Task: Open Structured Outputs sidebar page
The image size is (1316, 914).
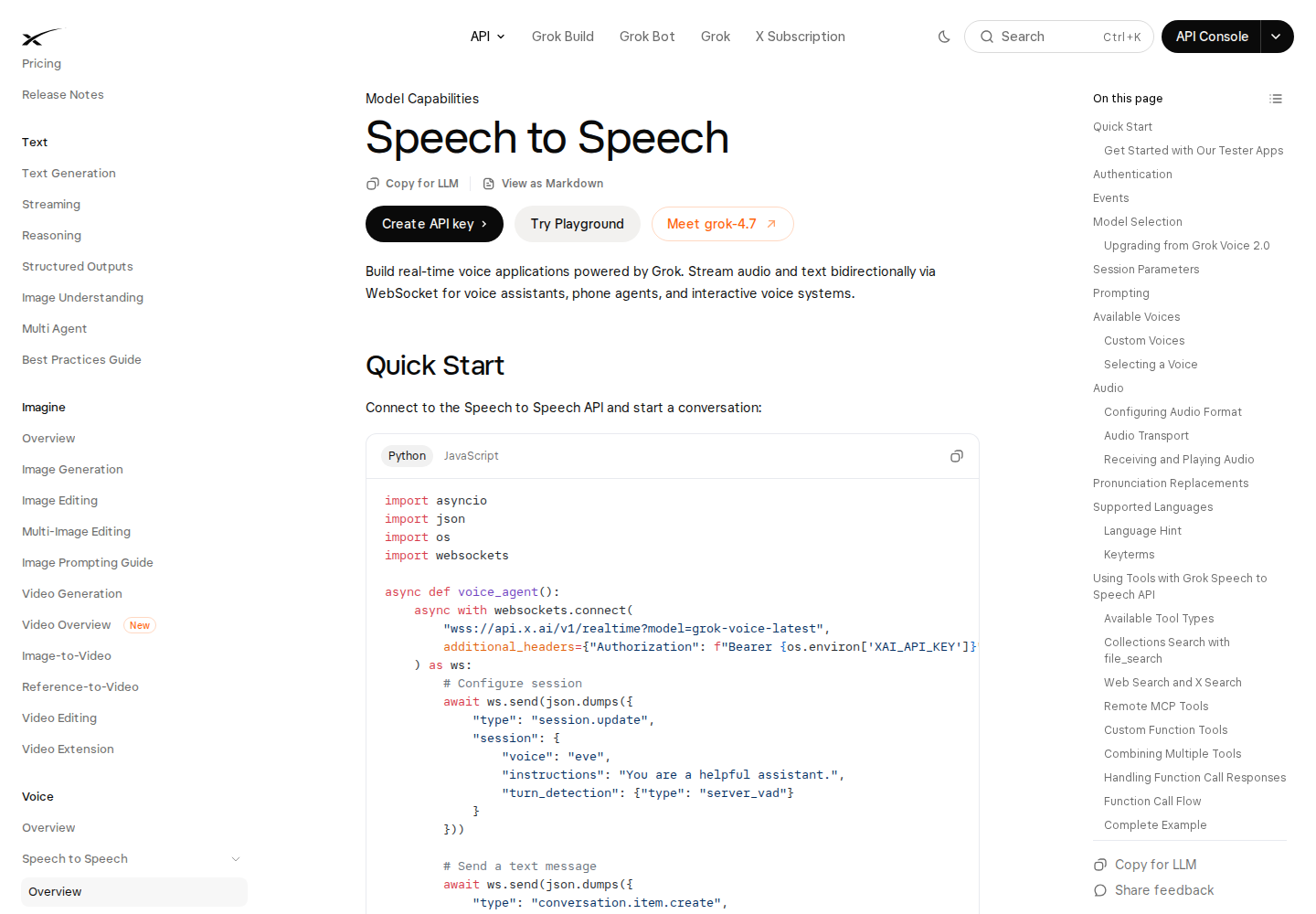Action: pos(78,267)
